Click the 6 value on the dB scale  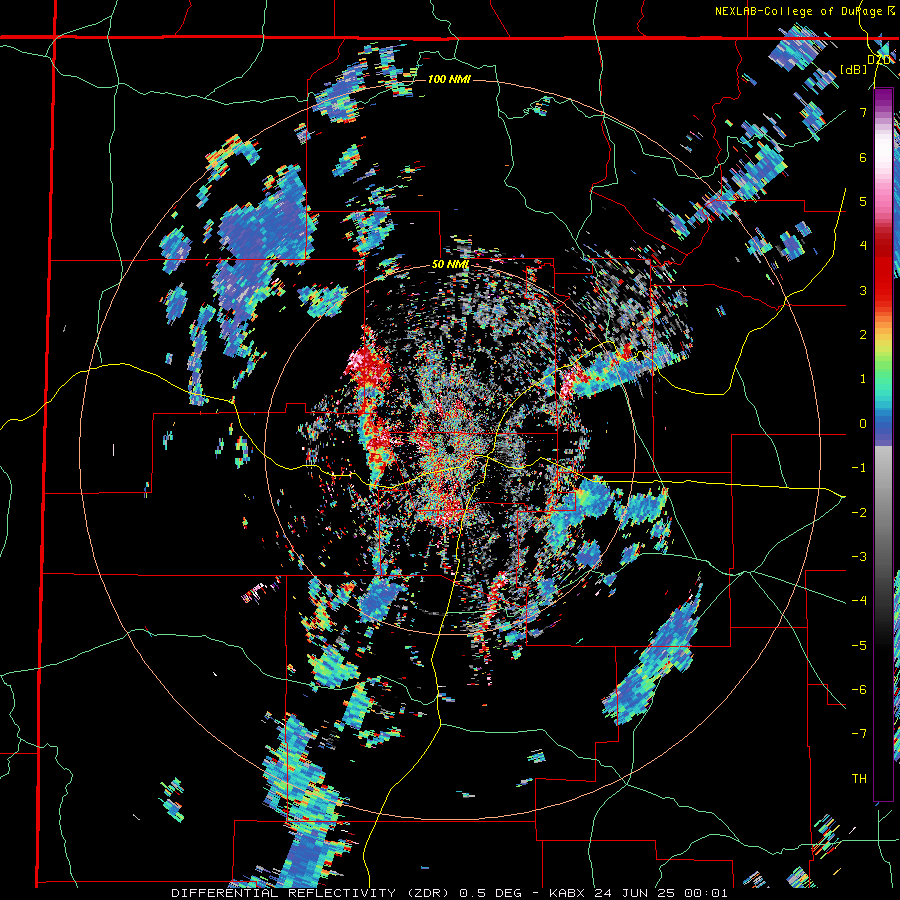(863, 157)
